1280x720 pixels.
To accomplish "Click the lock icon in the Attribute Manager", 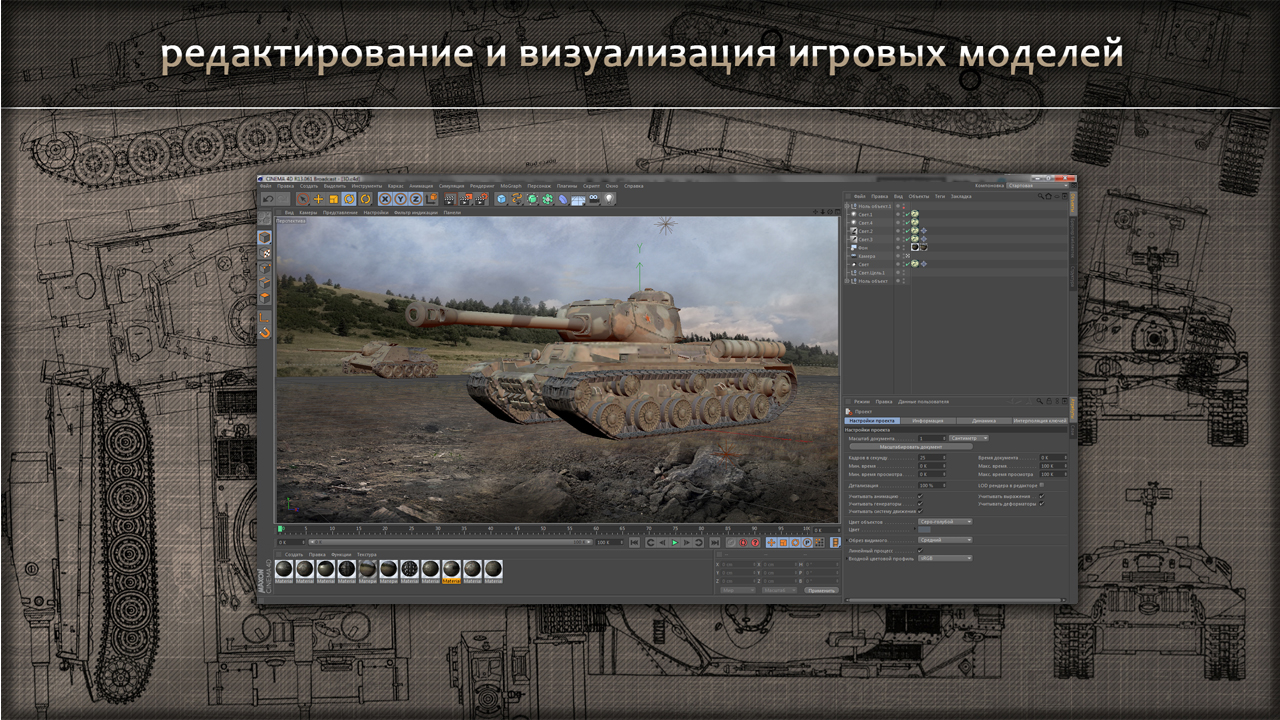I will [x=1049, y=401].
